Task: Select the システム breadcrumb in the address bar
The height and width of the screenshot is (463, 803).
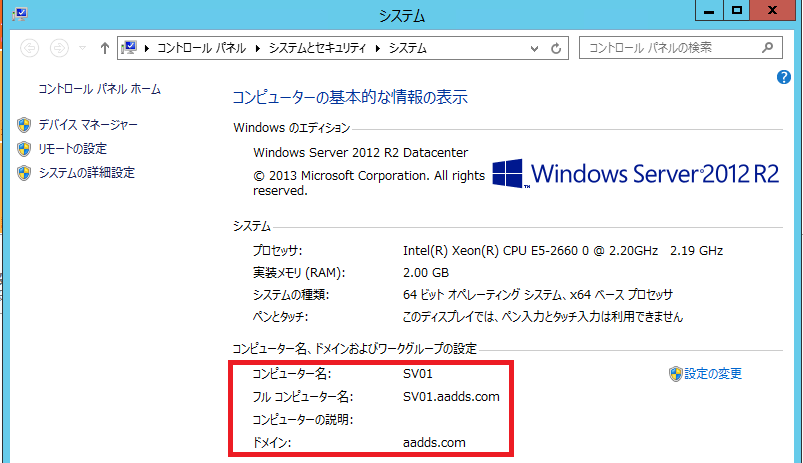Action: pyautogui.click(x=408, y=48)
